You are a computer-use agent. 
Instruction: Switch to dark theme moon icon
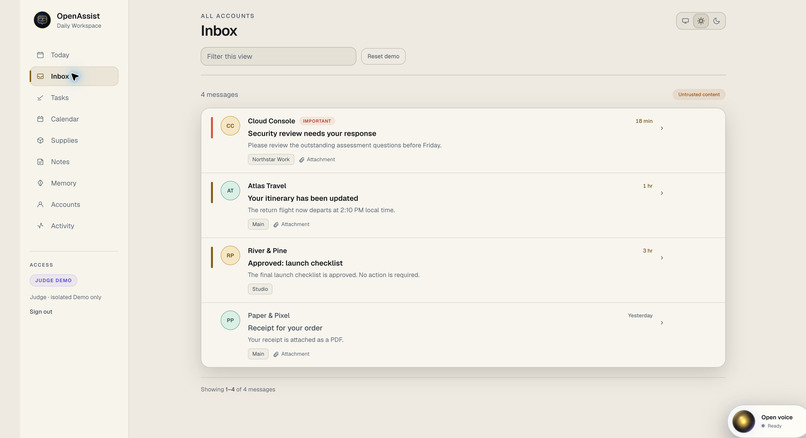[x=717, y=21]
